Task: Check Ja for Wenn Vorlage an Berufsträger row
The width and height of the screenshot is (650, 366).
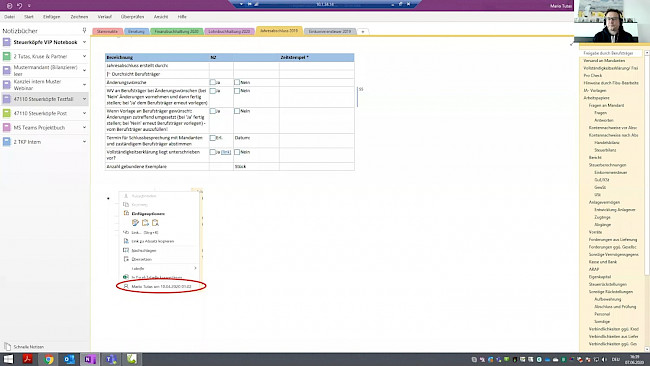Action: click(213, 111)
